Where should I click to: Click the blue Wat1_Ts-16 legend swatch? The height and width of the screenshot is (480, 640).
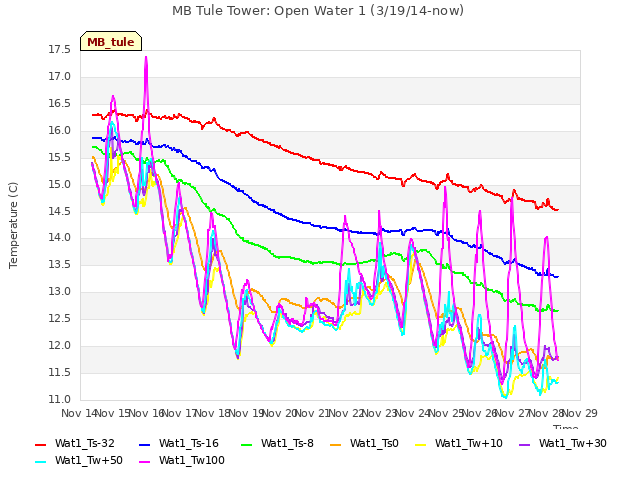pyautogui.click(x=145, y=444)
